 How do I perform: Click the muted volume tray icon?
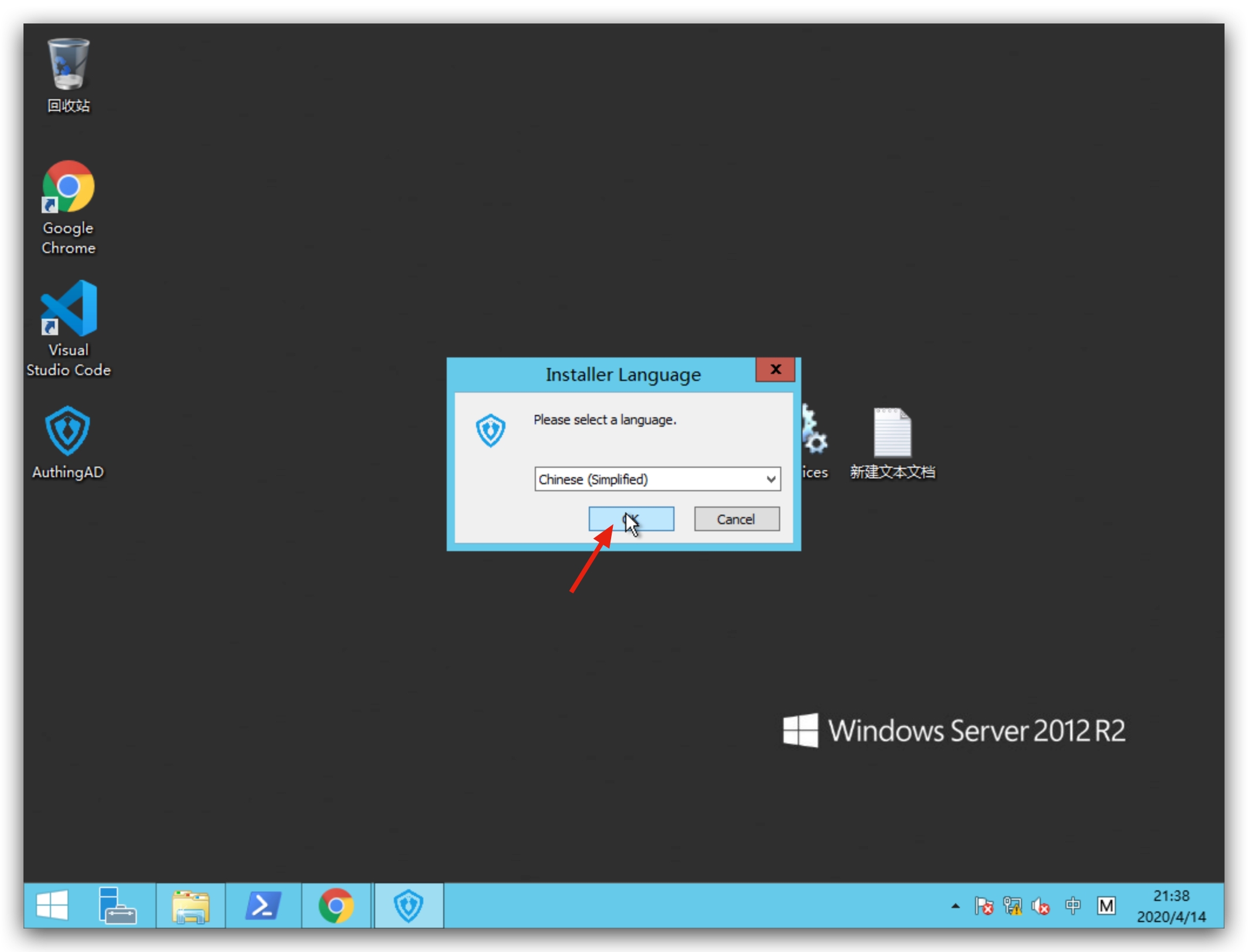point(1041,906)
